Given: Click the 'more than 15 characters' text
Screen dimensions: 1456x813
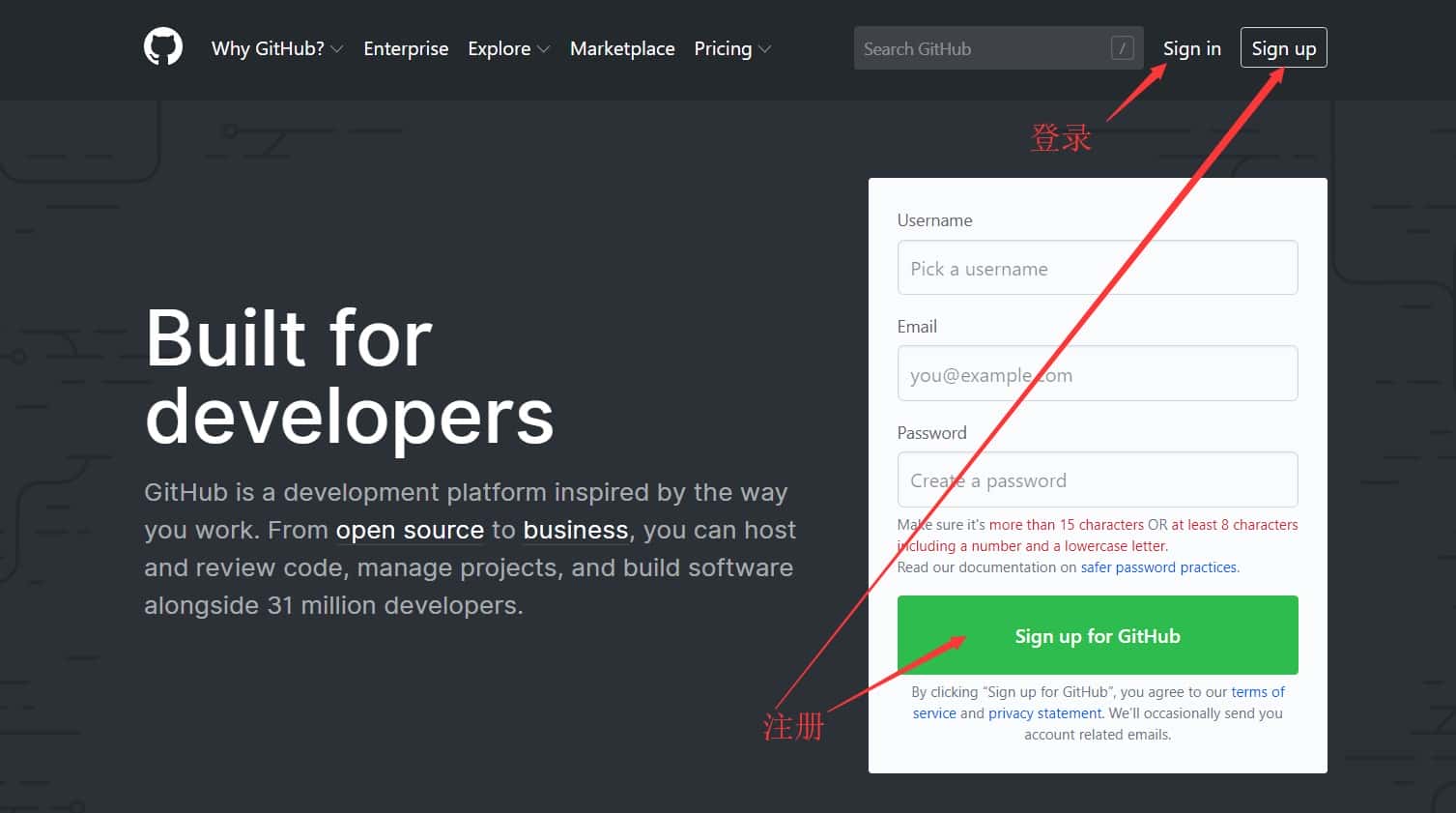Looking at the screenshot, I should tap(1066, 525).
